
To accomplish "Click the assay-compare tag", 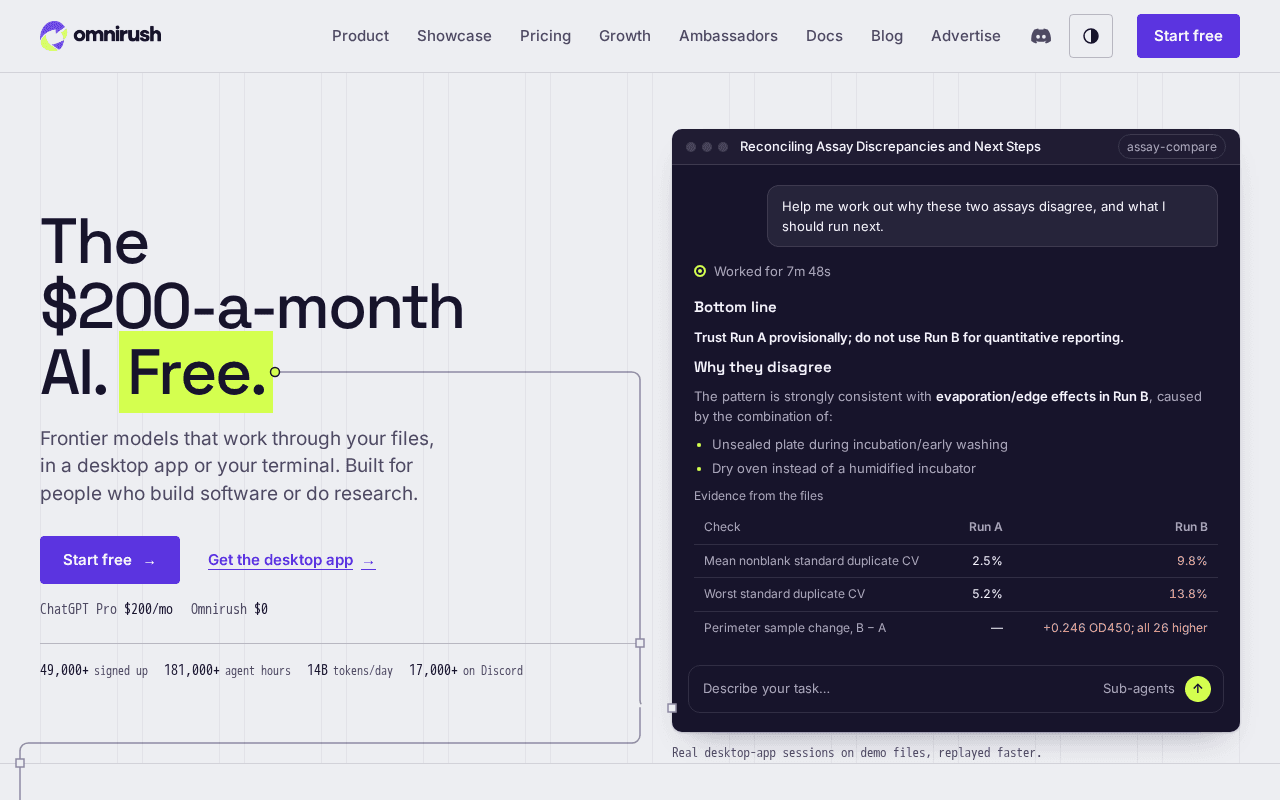I will pos(1172,147).
